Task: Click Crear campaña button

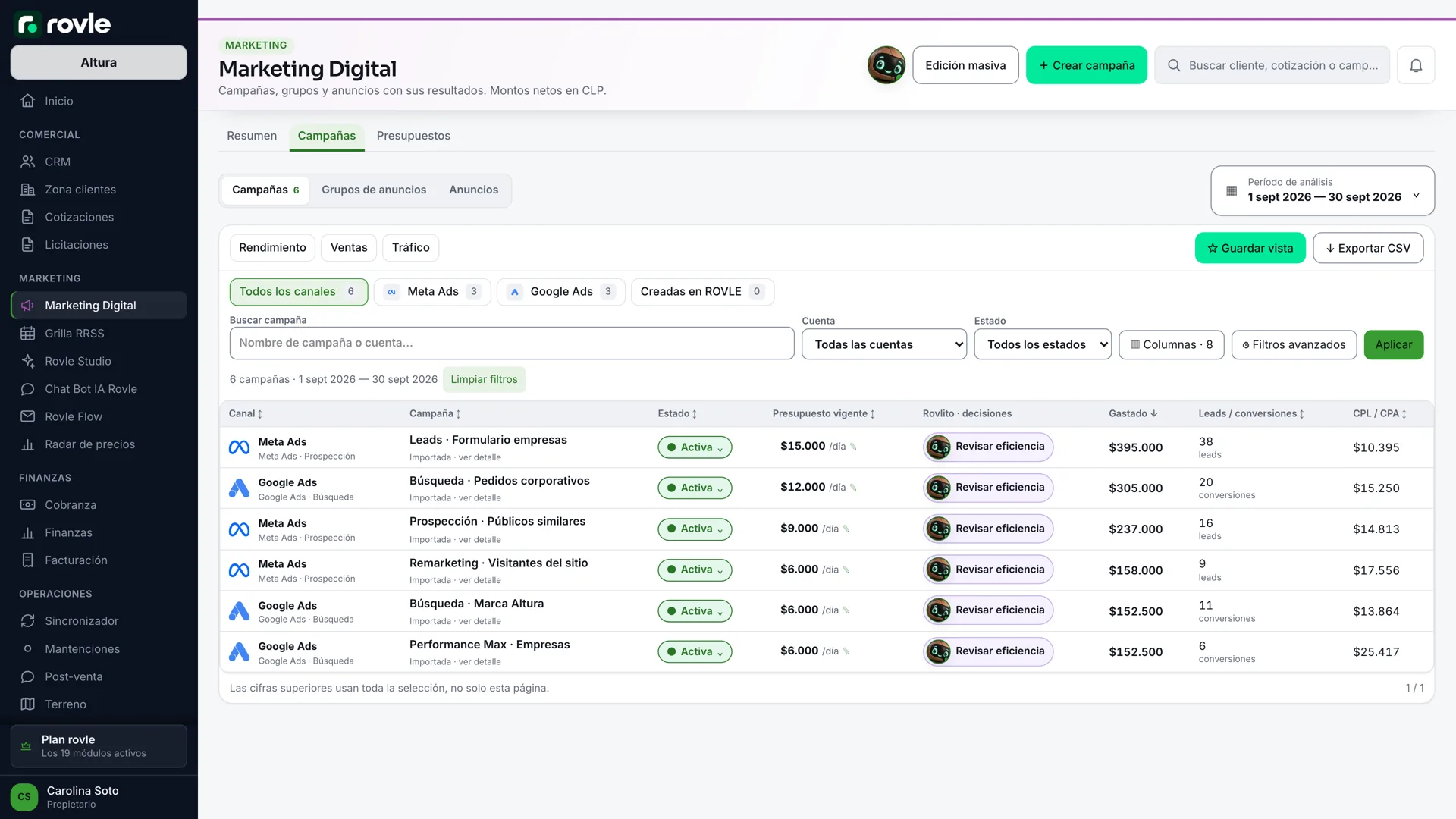Action: click(1087, 65)
